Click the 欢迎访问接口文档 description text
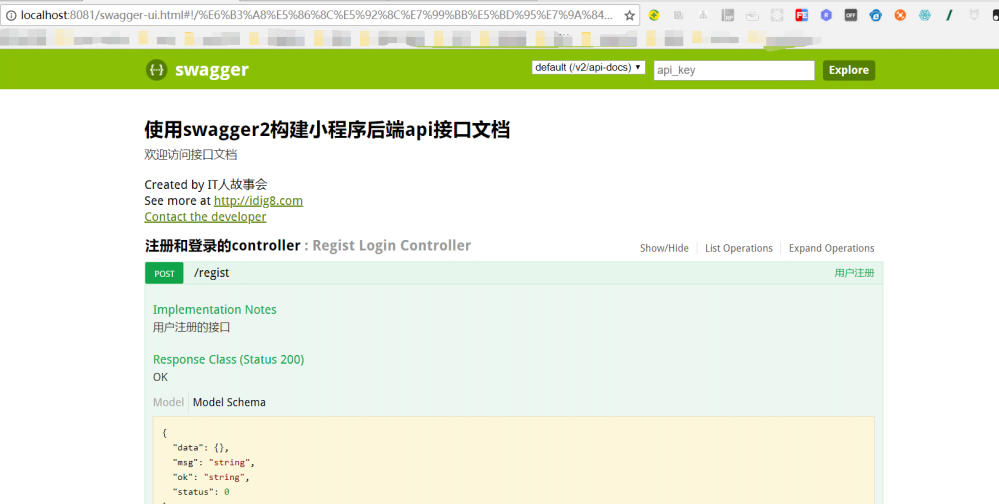Viewport: 999px width, 504px height. coord(190,154)
